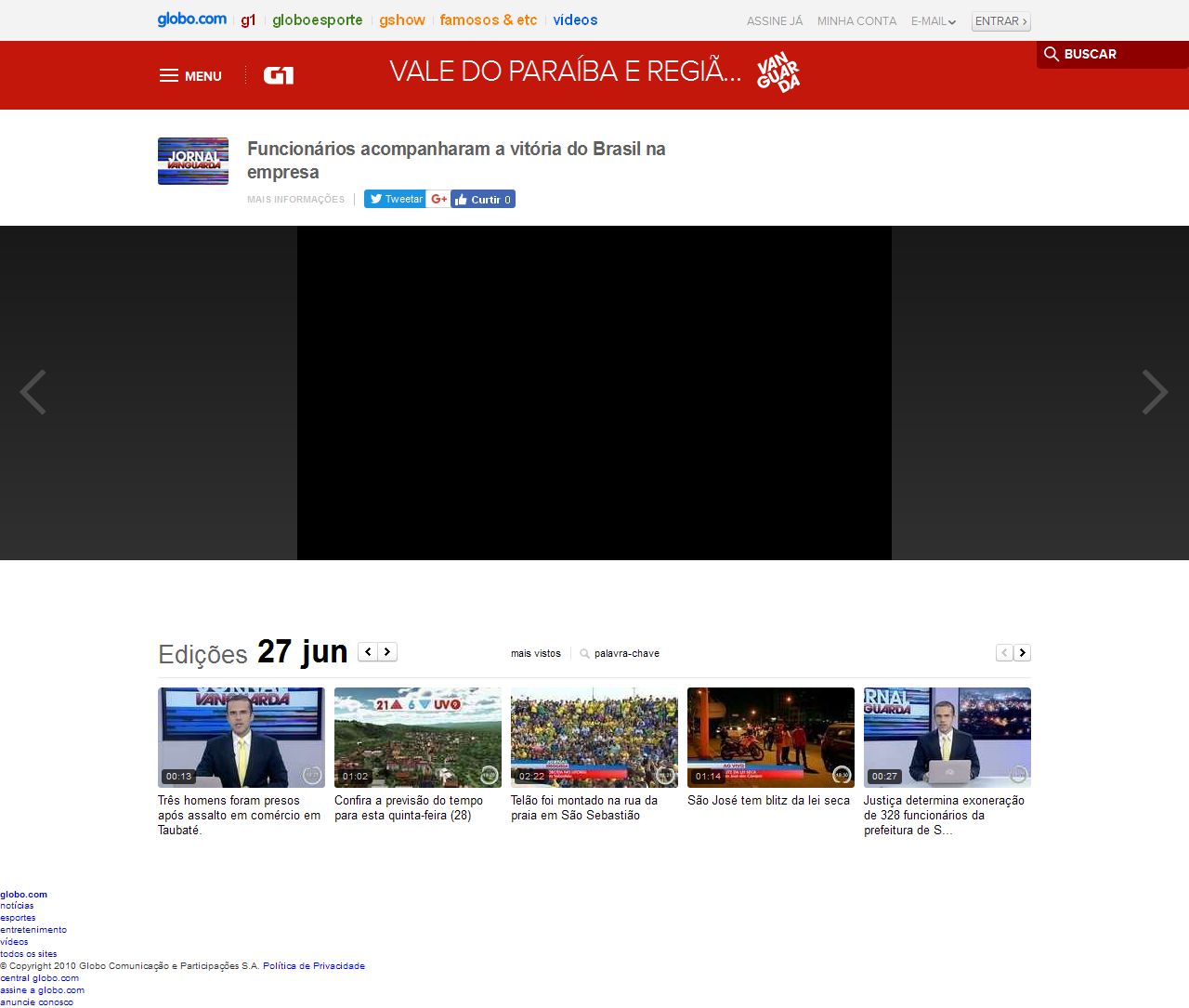Show previous edition date
Viewport: 1189px width, 1008px height.
[368, 652]
